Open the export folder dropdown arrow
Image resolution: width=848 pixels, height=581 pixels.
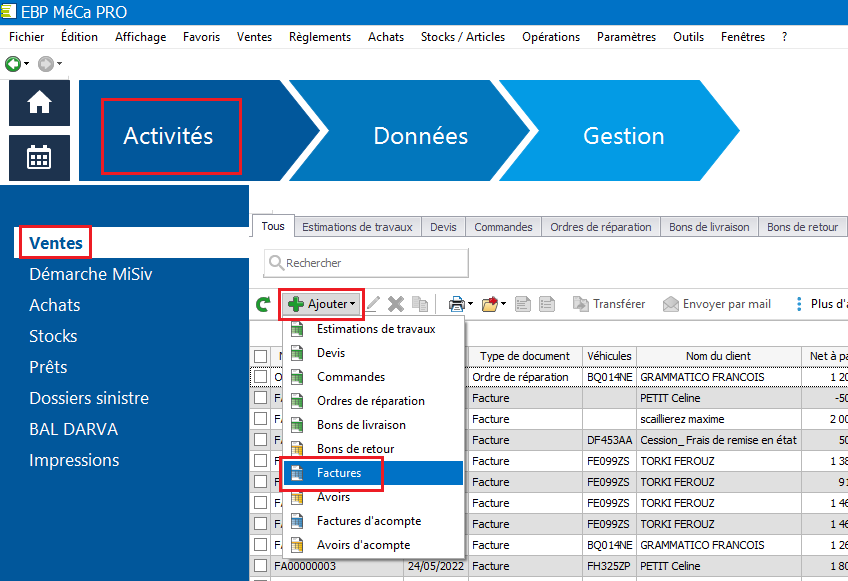pyautogui.click(x=504, y=304)
